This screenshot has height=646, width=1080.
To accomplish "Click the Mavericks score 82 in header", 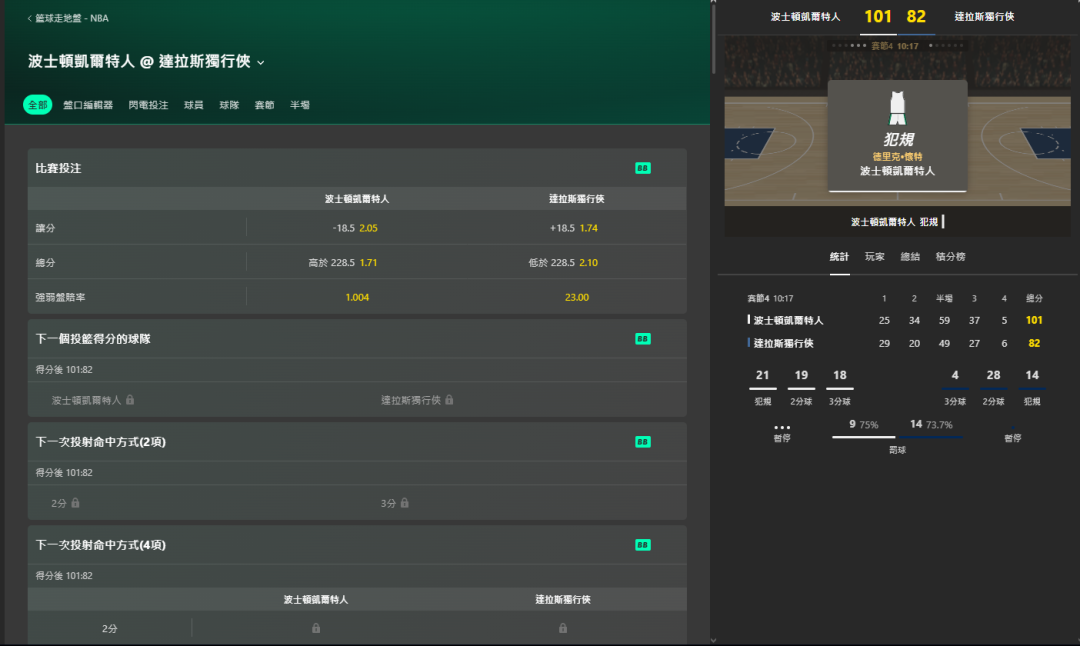I will [916, 17].
